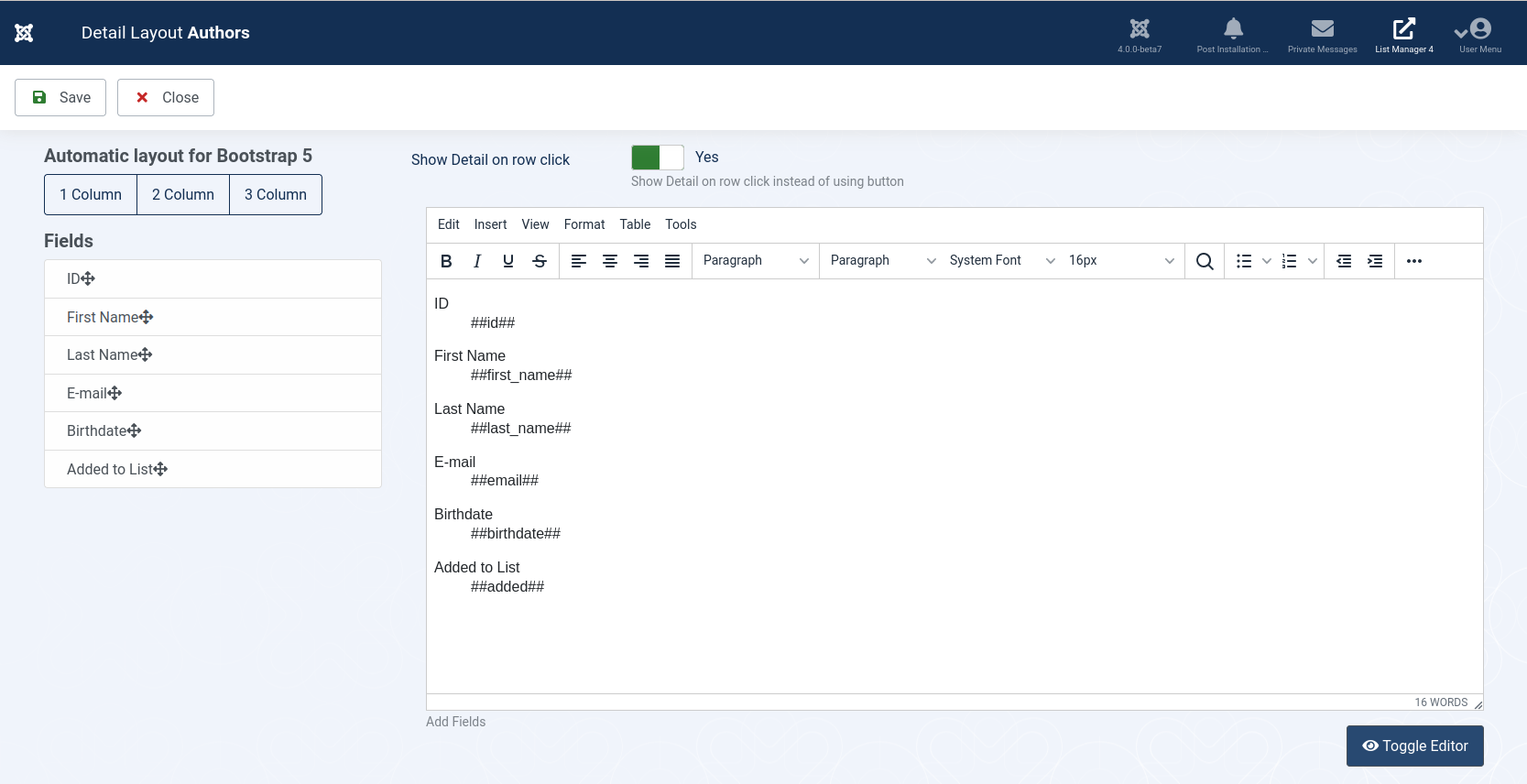Click the drag handle next to First Name
The height and width of the screenshot is (784, 1527).
(146, 317)
